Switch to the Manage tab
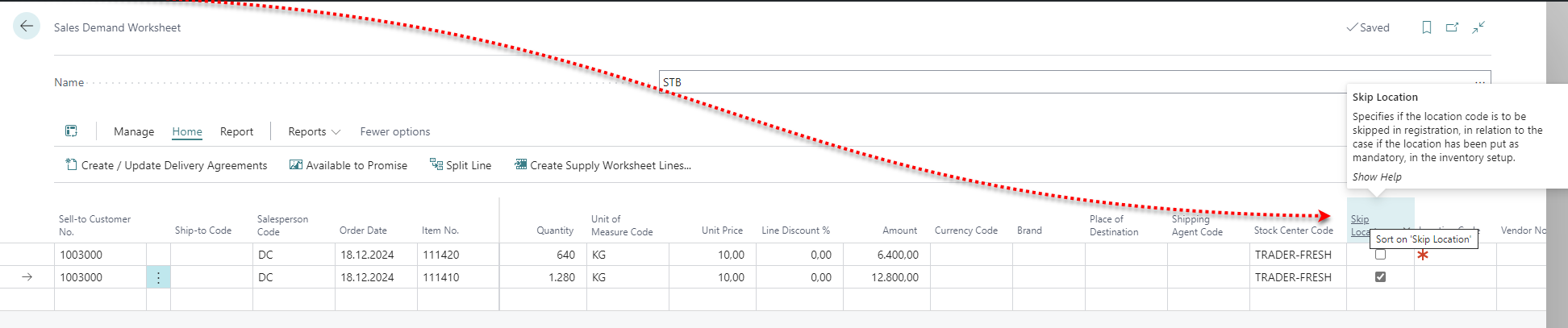 pyautogui.click(x=134, y=131)
